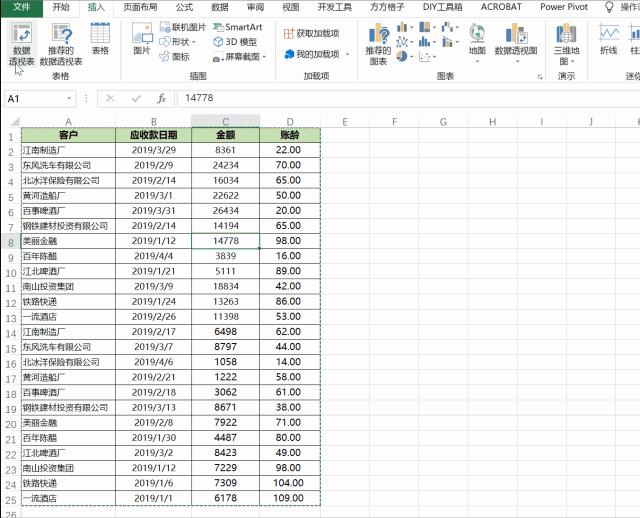
Task: Click cell with date 2019/4/4
Action: (153, 256)
